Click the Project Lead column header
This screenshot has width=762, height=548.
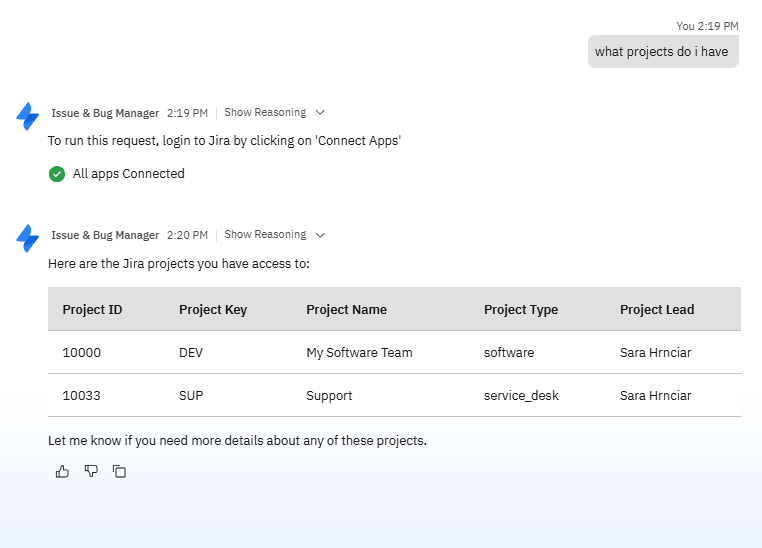(x=657, y=309)
